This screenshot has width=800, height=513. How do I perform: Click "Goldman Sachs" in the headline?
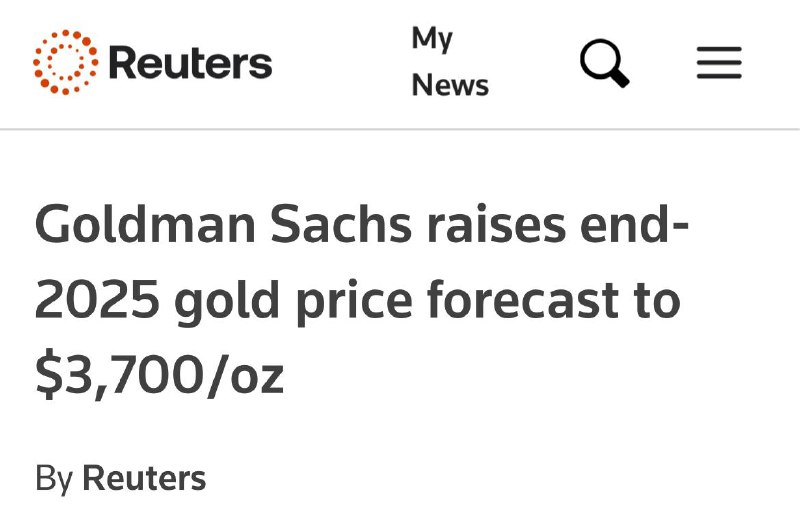tap(223, 224)
